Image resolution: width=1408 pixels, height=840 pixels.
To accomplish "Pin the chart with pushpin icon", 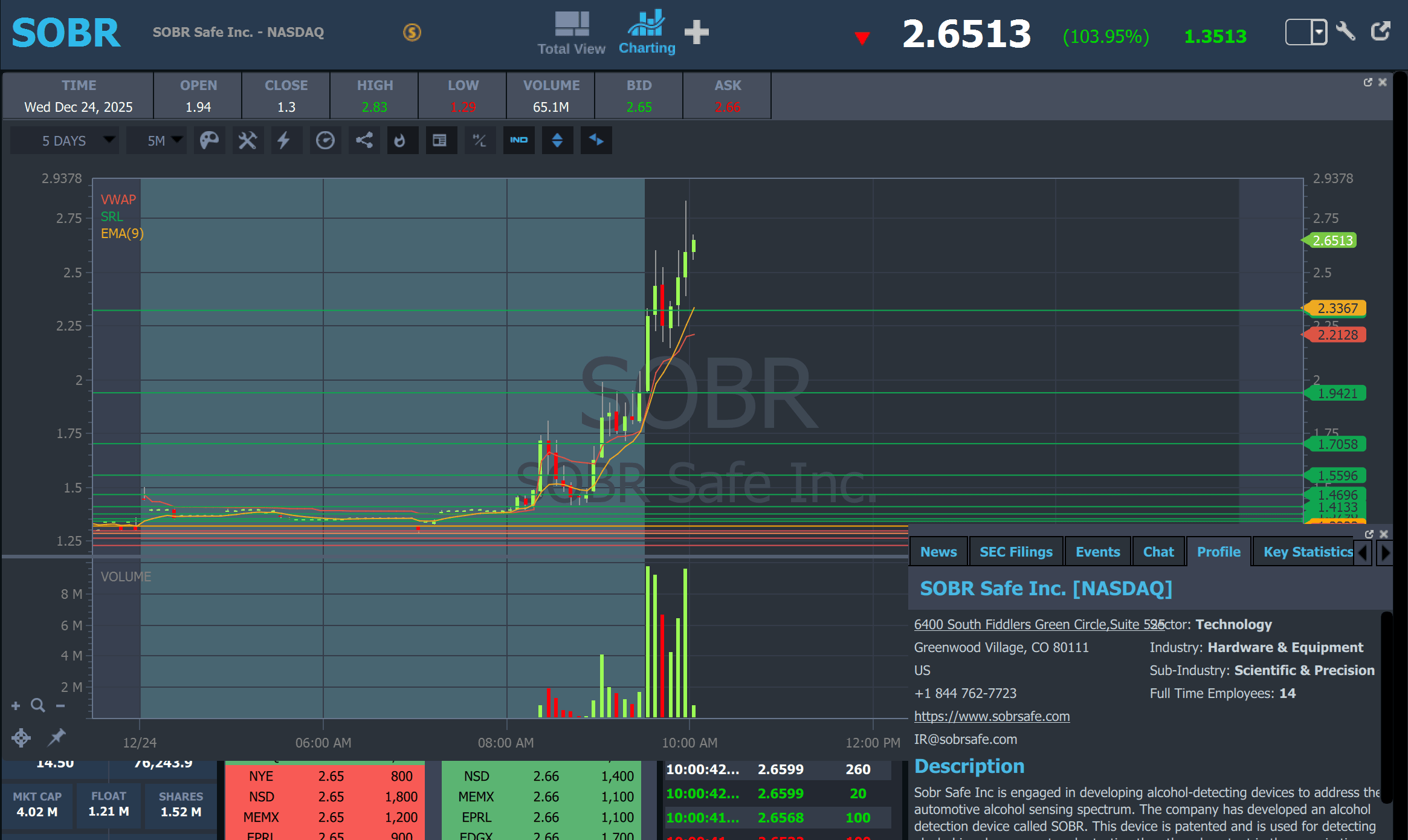I will click(x=57, y=737).
